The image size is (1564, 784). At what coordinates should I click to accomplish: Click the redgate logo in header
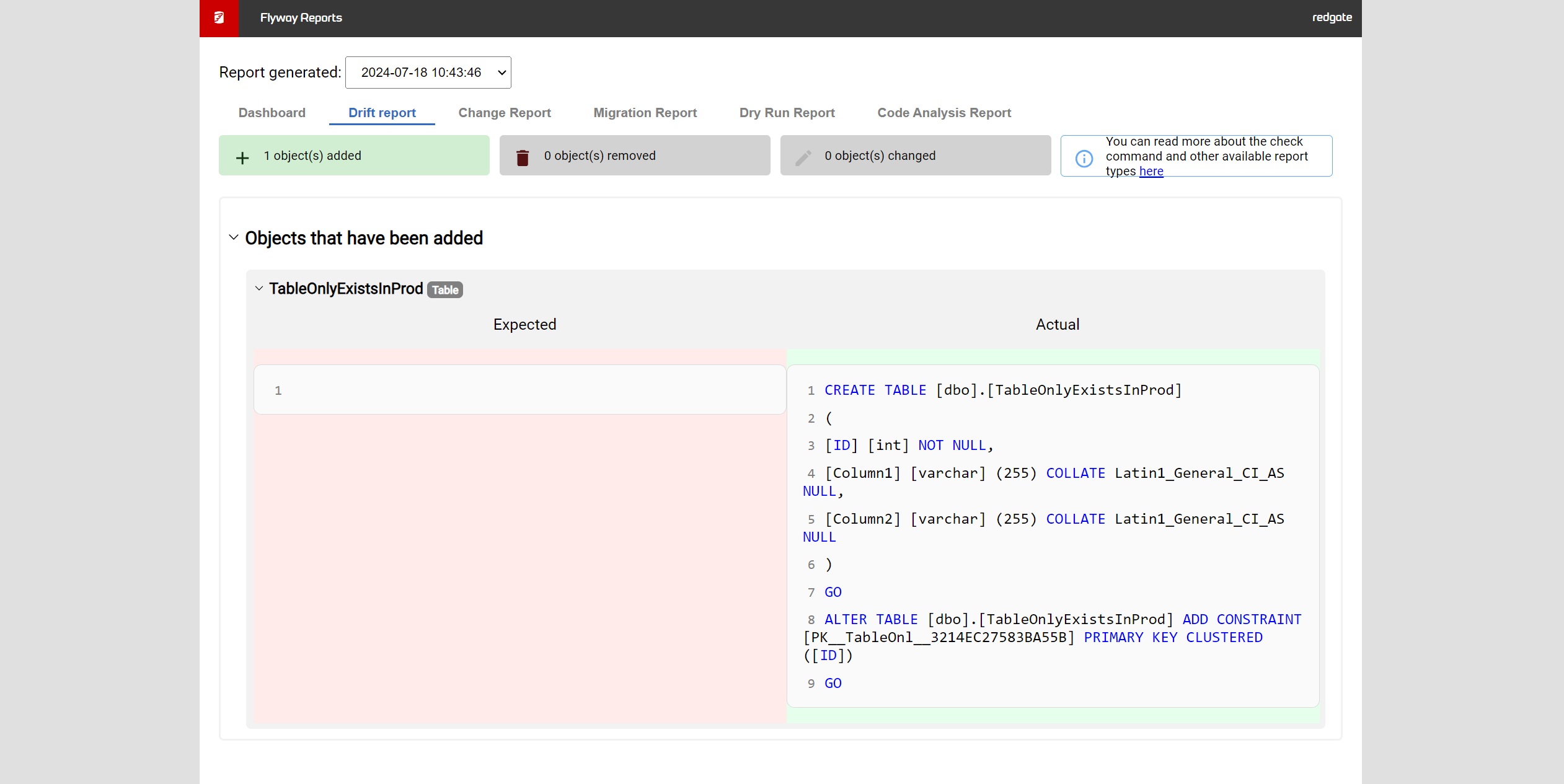tap(1332, 17)
